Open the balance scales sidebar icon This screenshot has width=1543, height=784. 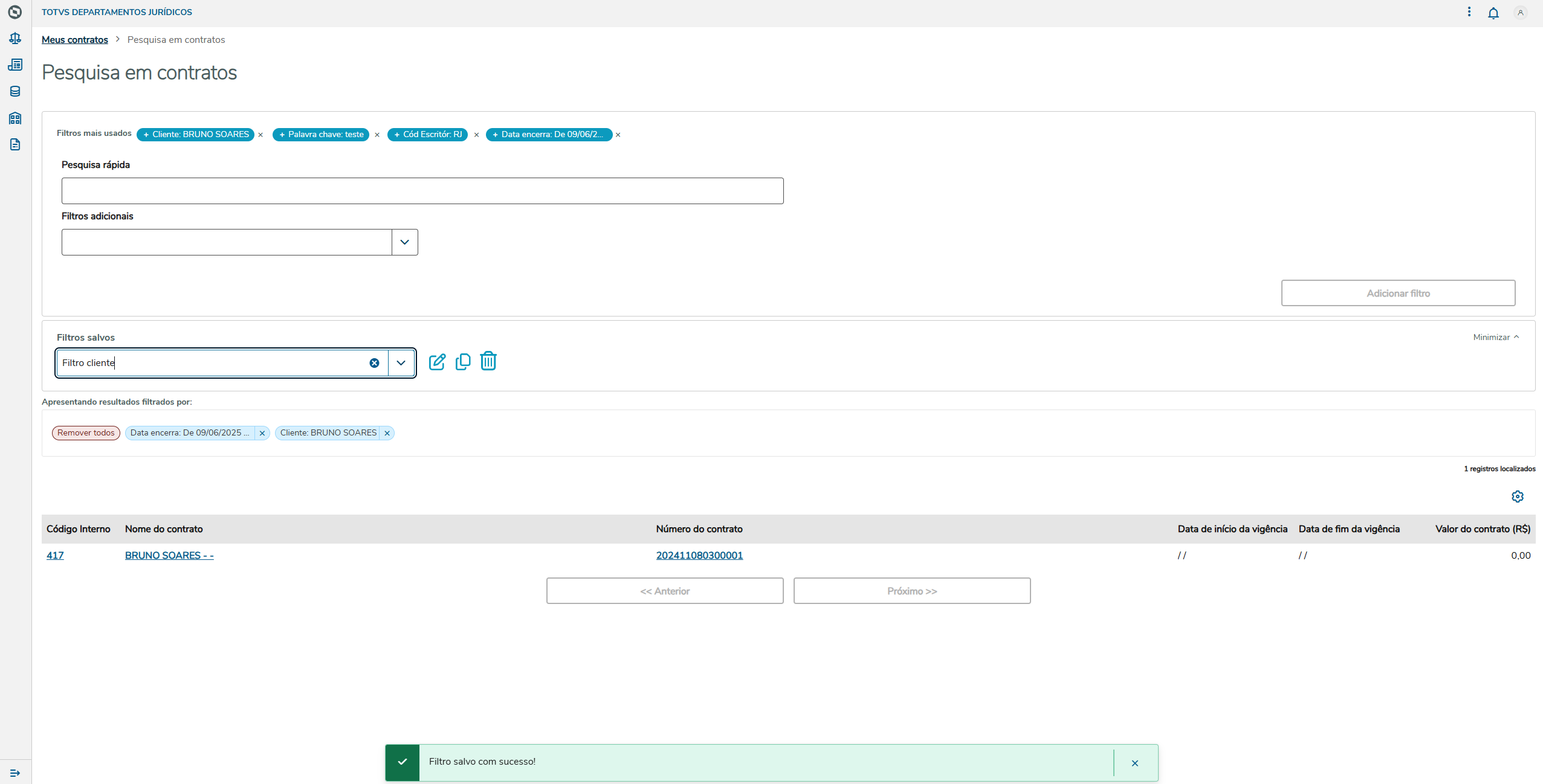coord(15,39)
